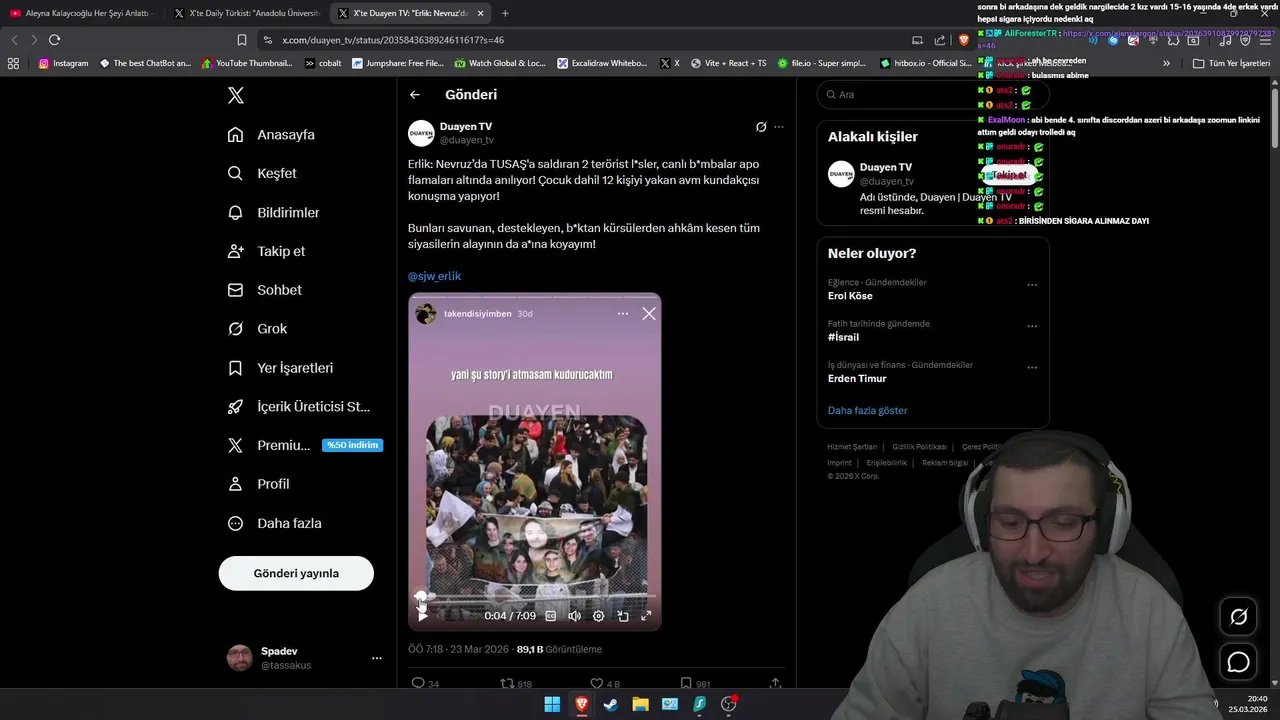Open Instagram bookmark
The width and height of the screenshot is (1280, 720).
63,63
